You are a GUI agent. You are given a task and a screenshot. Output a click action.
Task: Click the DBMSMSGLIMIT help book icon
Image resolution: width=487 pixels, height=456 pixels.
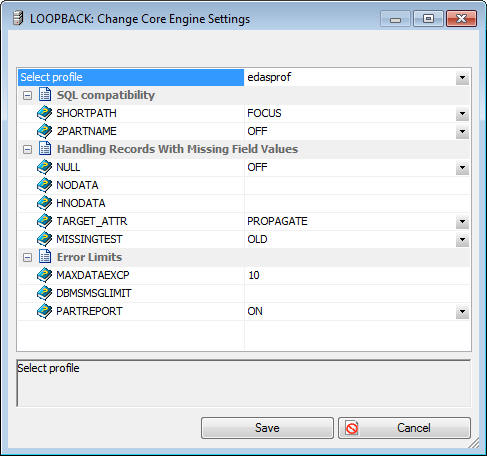pyautogui.click(x=44, y=293)
